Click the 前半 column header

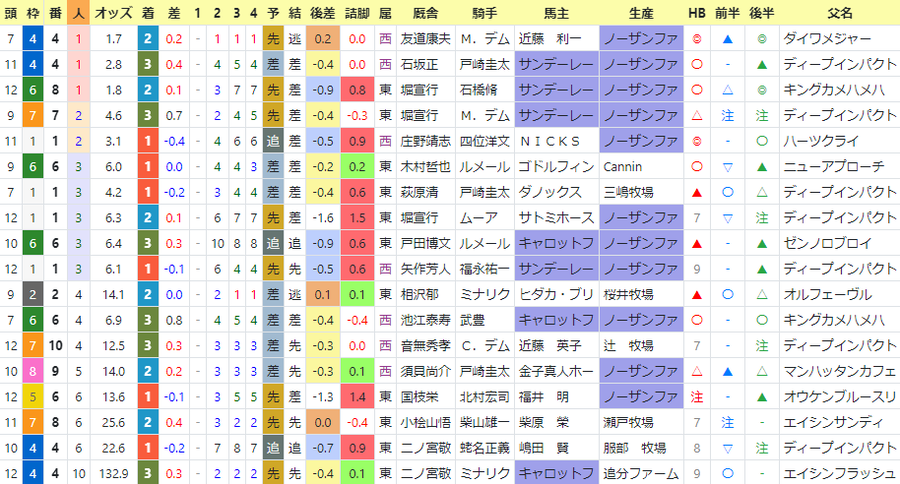[727, 13]
